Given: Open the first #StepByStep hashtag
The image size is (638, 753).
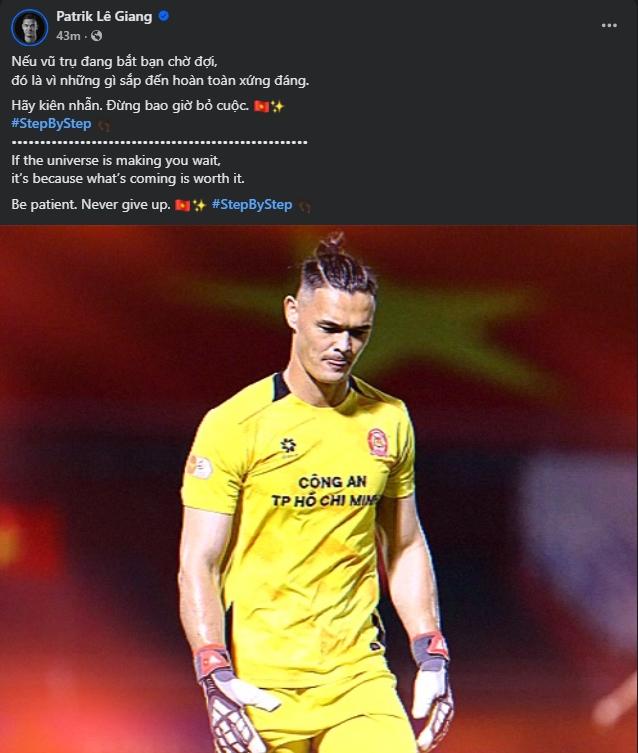Looking at the screenshot, I should click(51, 124).
